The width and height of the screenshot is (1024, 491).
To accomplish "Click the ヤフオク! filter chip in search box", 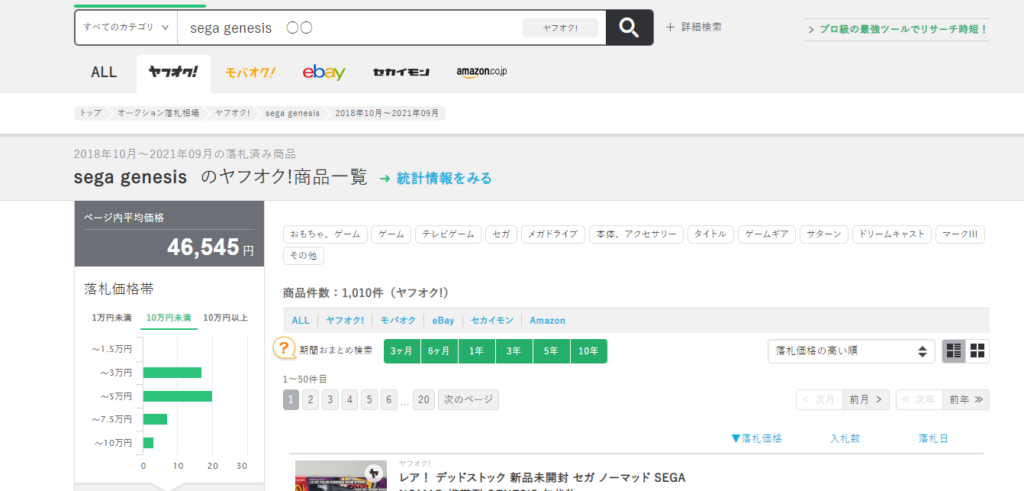I will click(x=560, y=28).
